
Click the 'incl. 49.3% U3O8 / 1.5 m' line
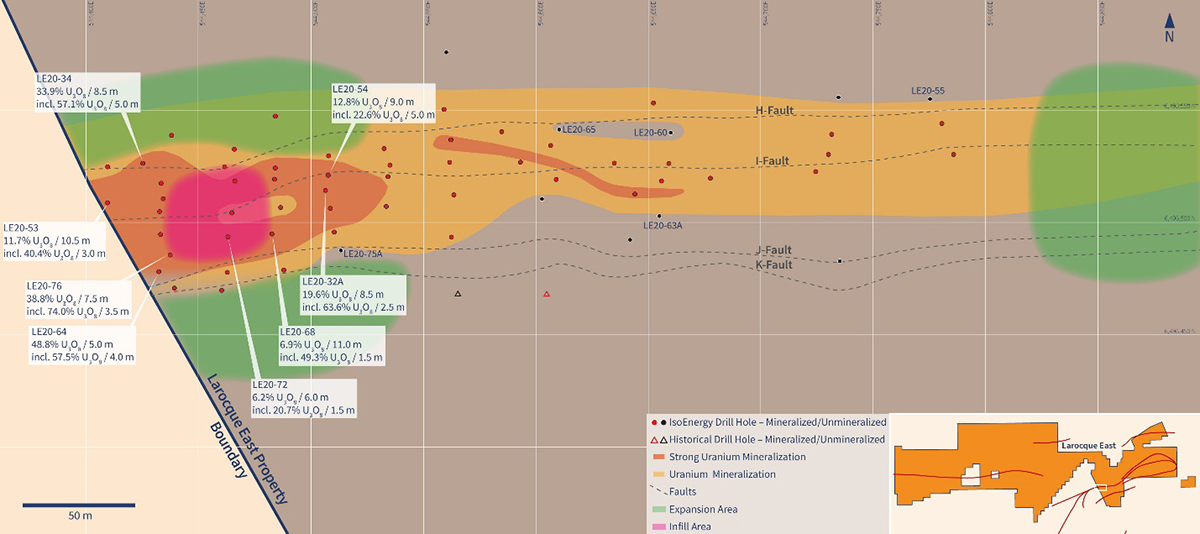coord(331,357)
